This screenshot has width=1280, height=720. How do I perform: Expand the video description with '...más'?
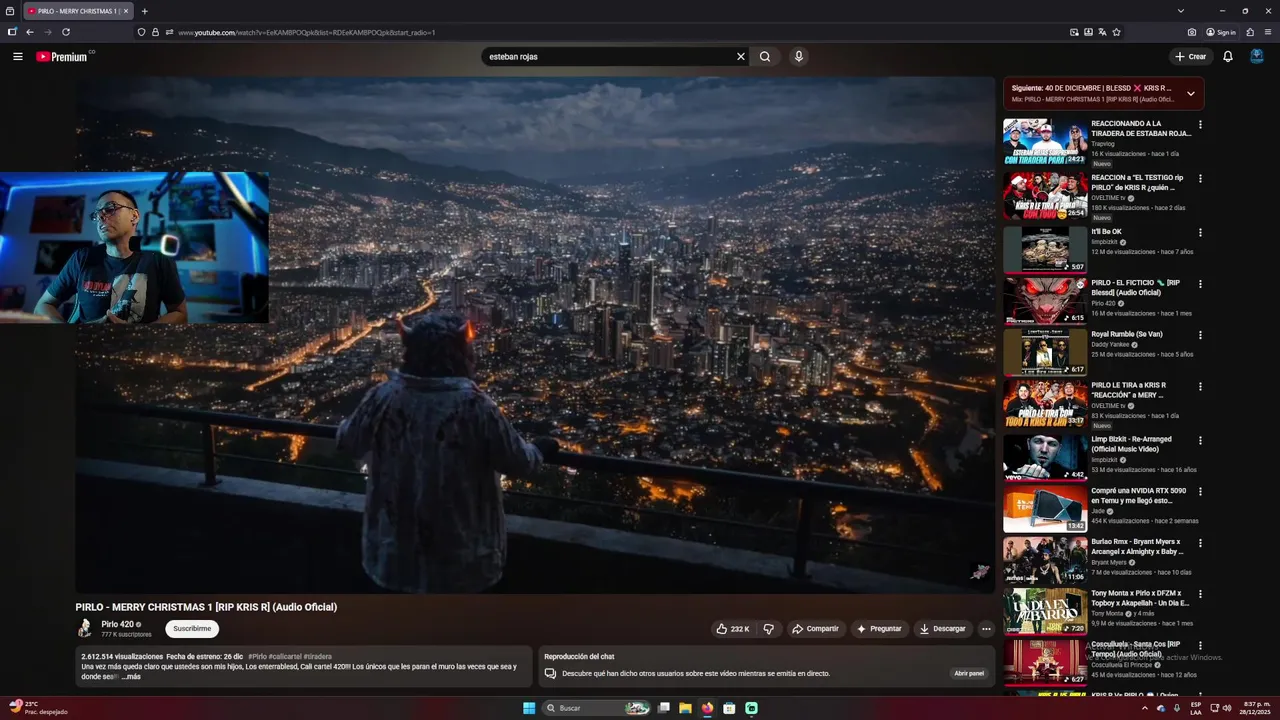[131, 677]
